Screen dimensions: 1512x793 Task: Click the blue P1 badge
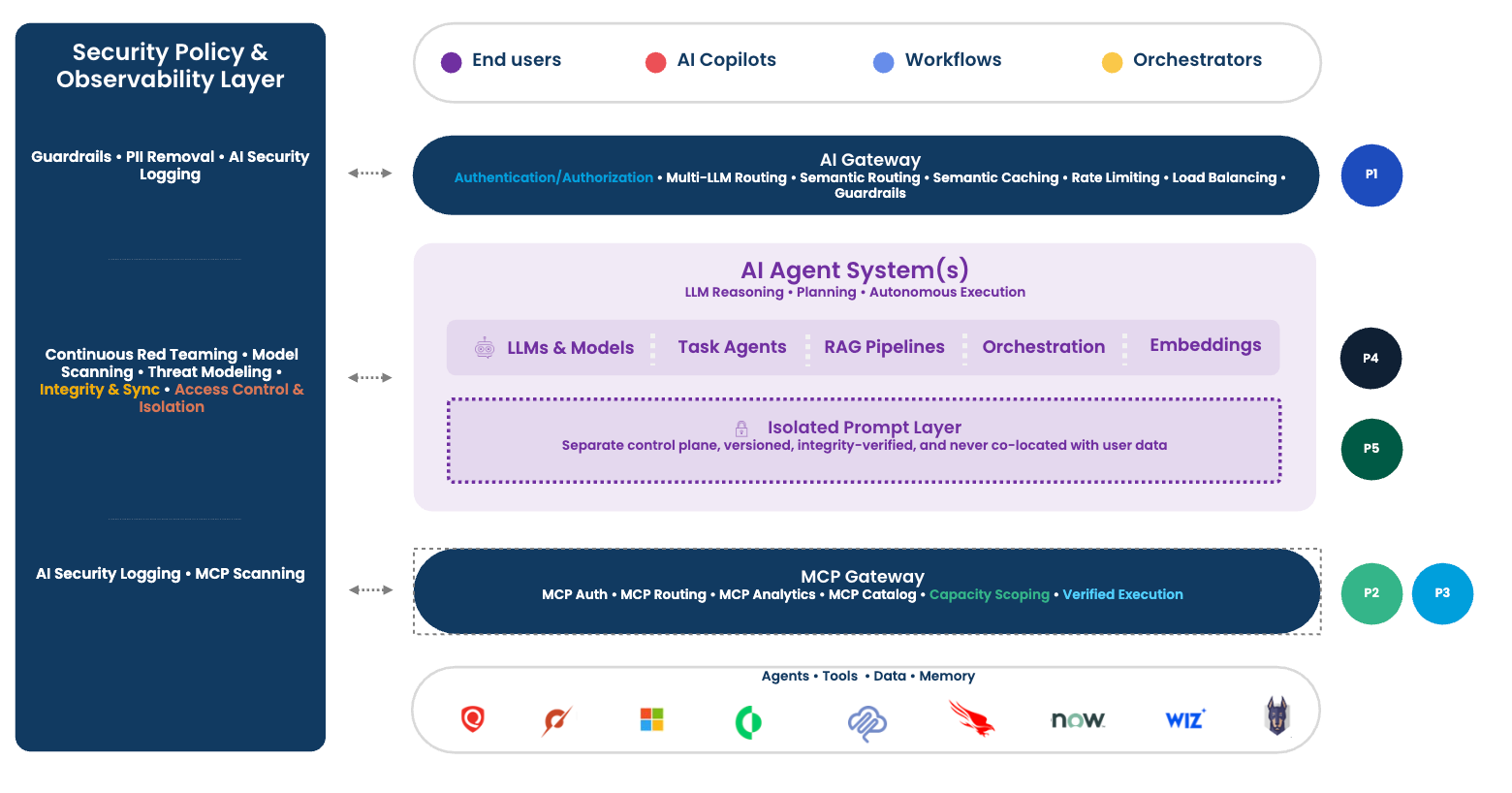pyautogui.click(x=1371, y=175)
